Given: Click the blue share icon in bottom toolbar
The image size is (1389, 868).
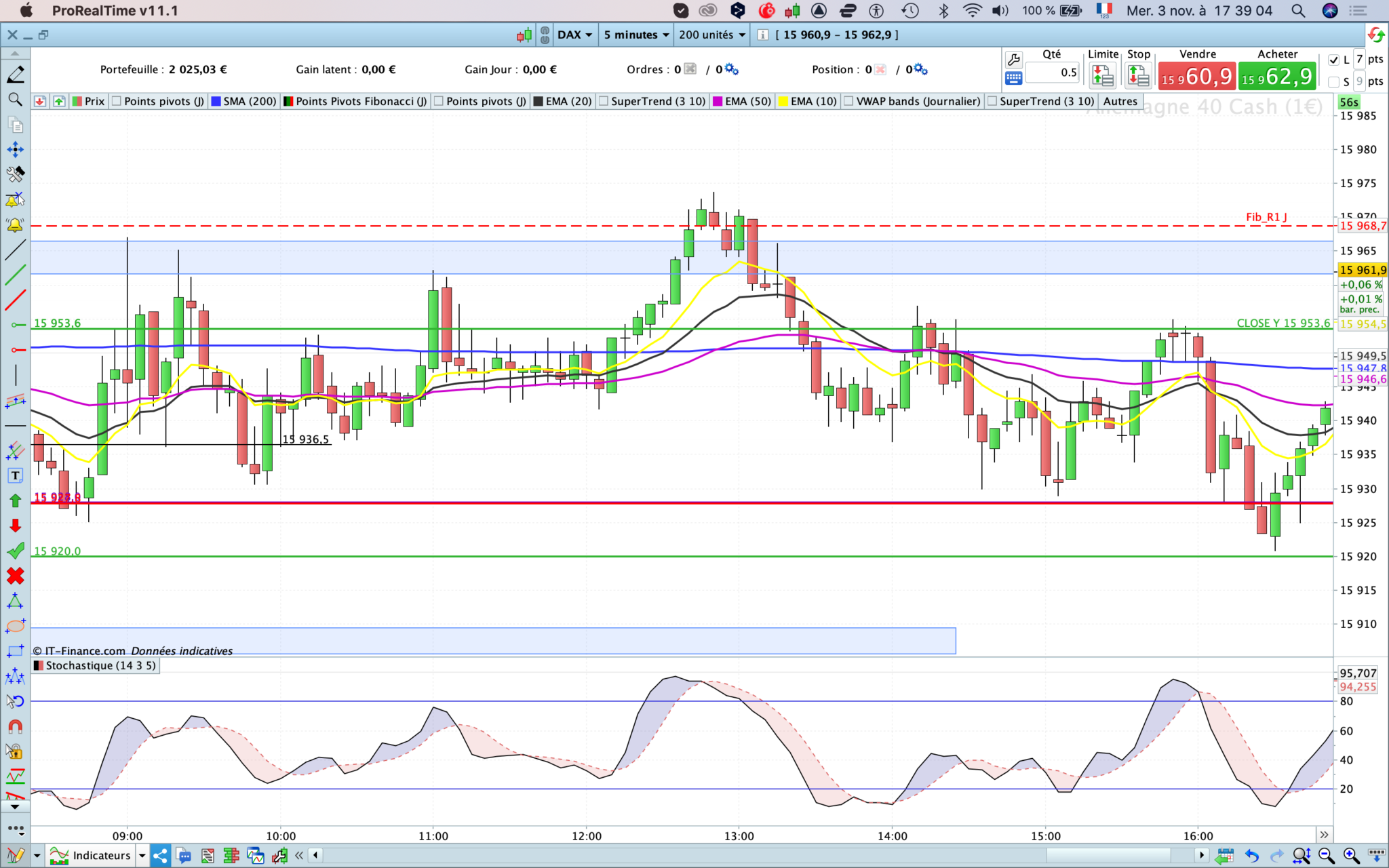Looking at the screenshot, I should pyautogui.click(x=160, y=856).
